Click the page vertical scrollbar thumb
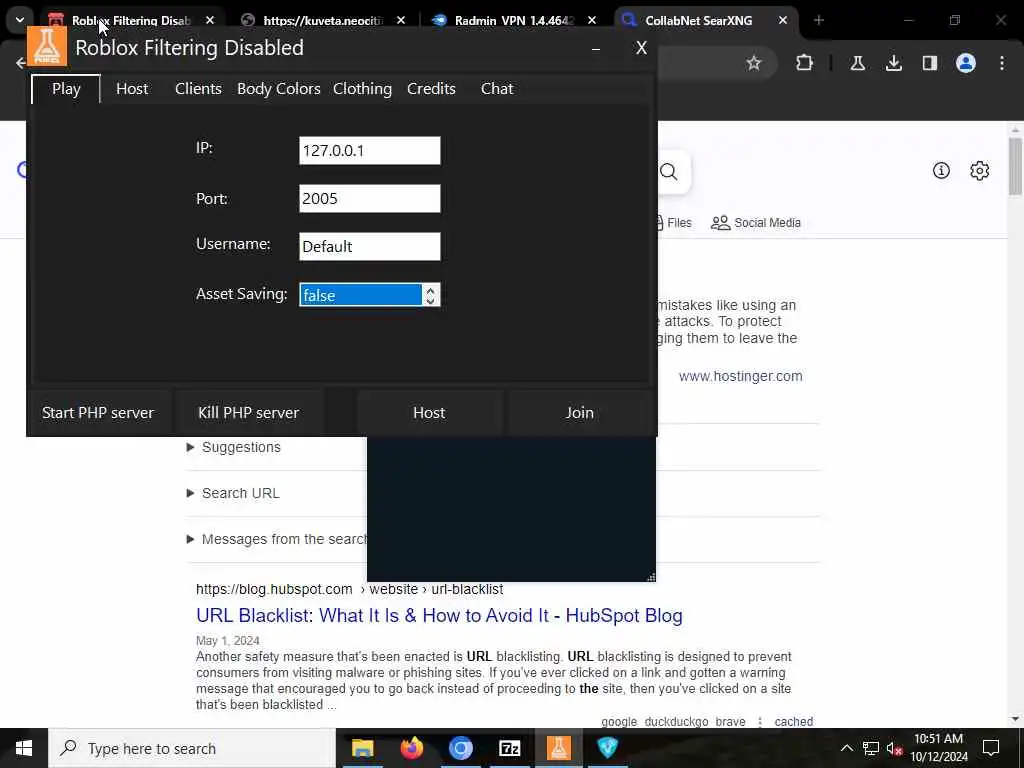Screen dimensions: 1024x768 (x=1015, y=166)
